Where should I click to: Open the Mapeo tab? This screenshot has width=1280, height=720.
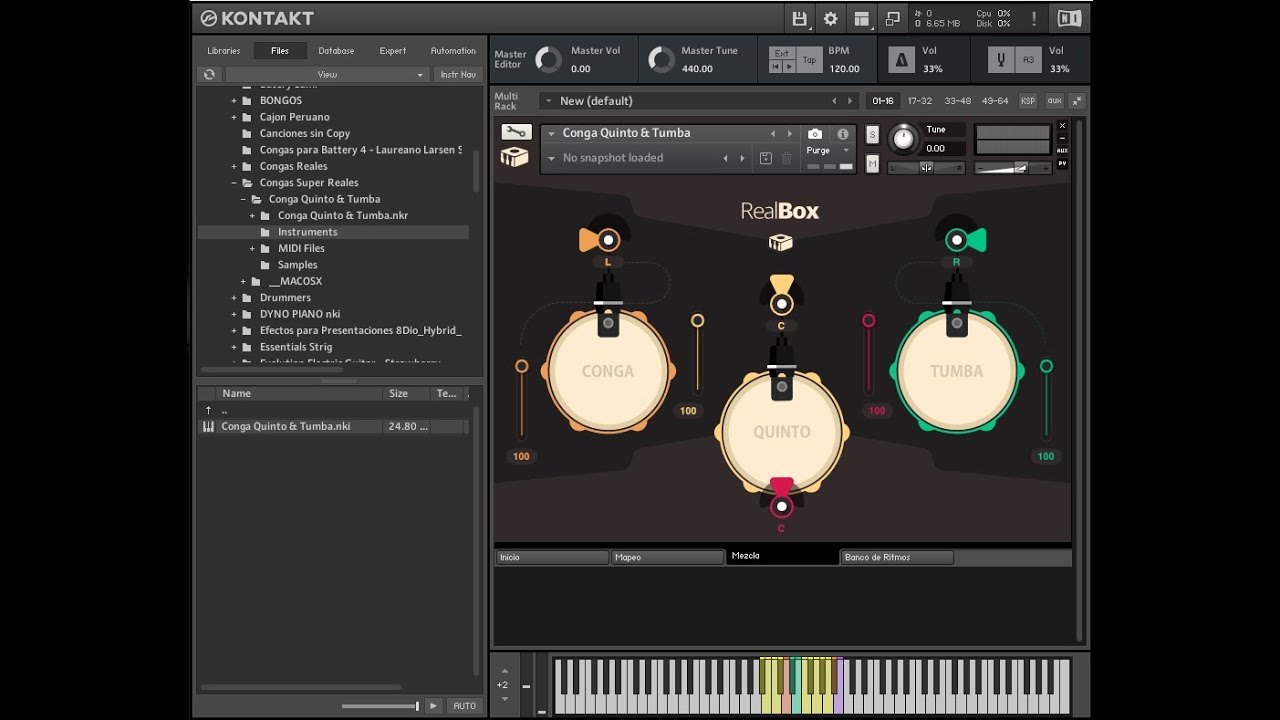click(667, 557)
